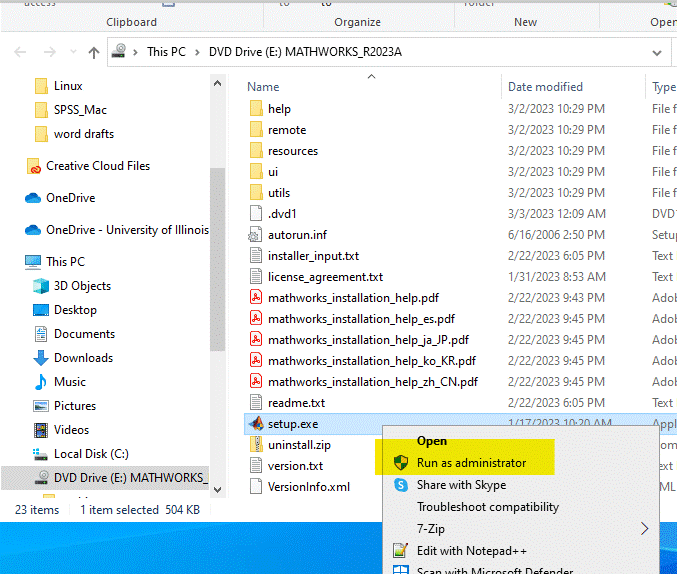Open Pictures in the navigation pane

point(64,406)
